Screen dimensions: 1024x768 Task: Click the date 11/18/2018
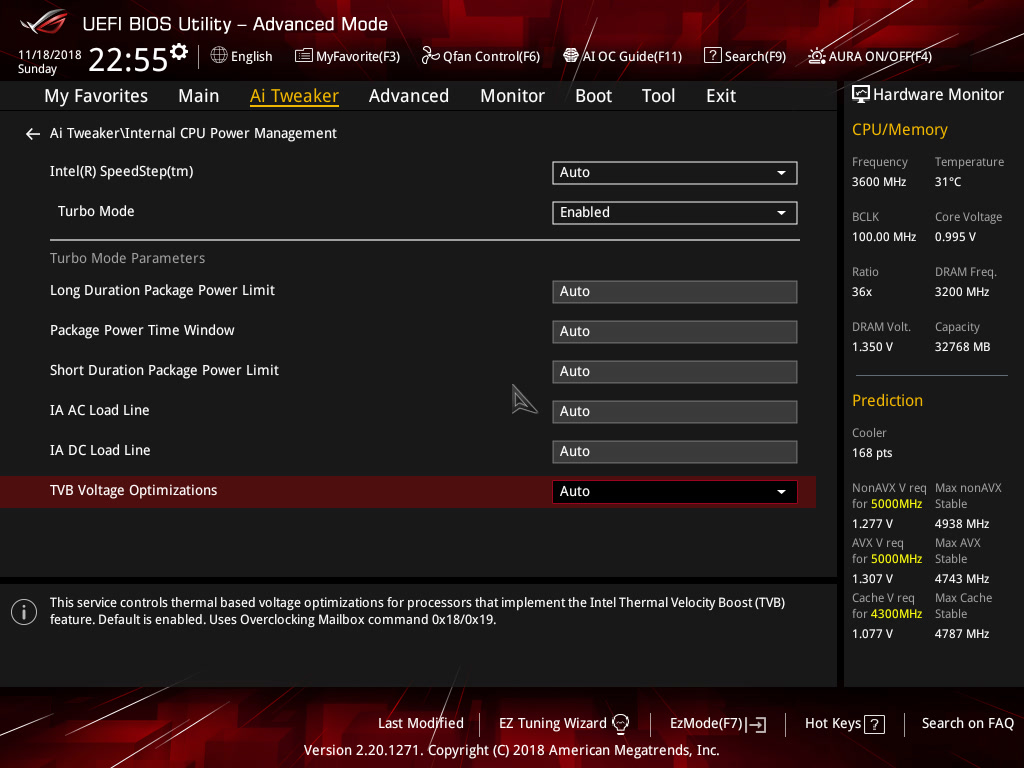[x=50, y=55]
